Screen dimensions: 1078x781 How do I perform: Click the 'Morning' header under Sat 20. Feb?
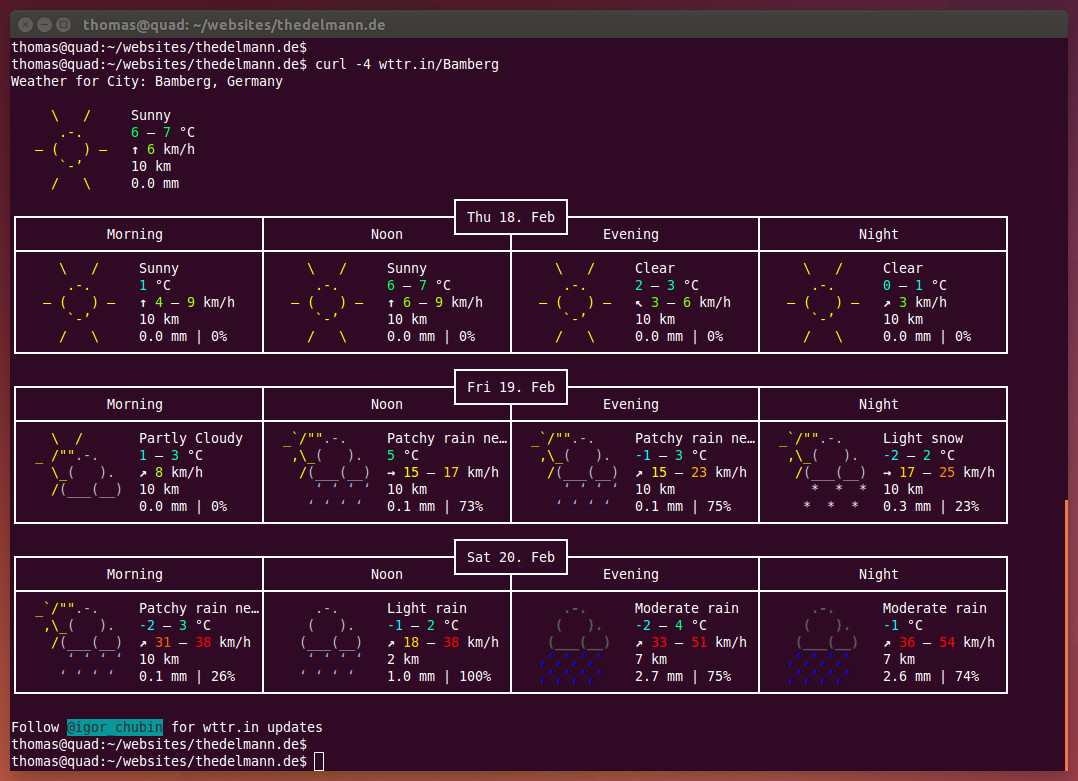tap(135, 574)
